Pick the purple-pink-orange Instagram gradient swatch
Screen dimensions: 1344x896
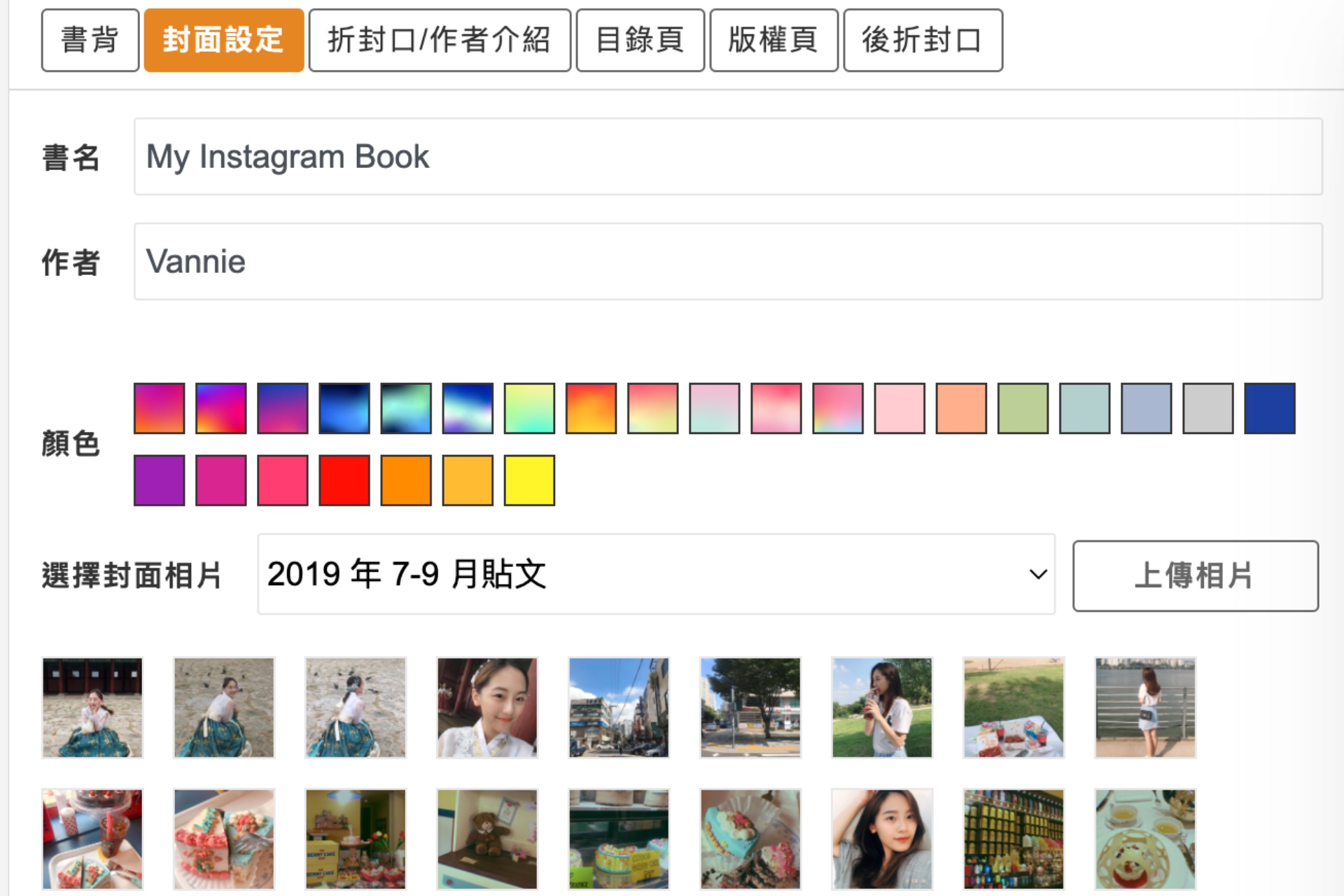(x=221, y=408)
